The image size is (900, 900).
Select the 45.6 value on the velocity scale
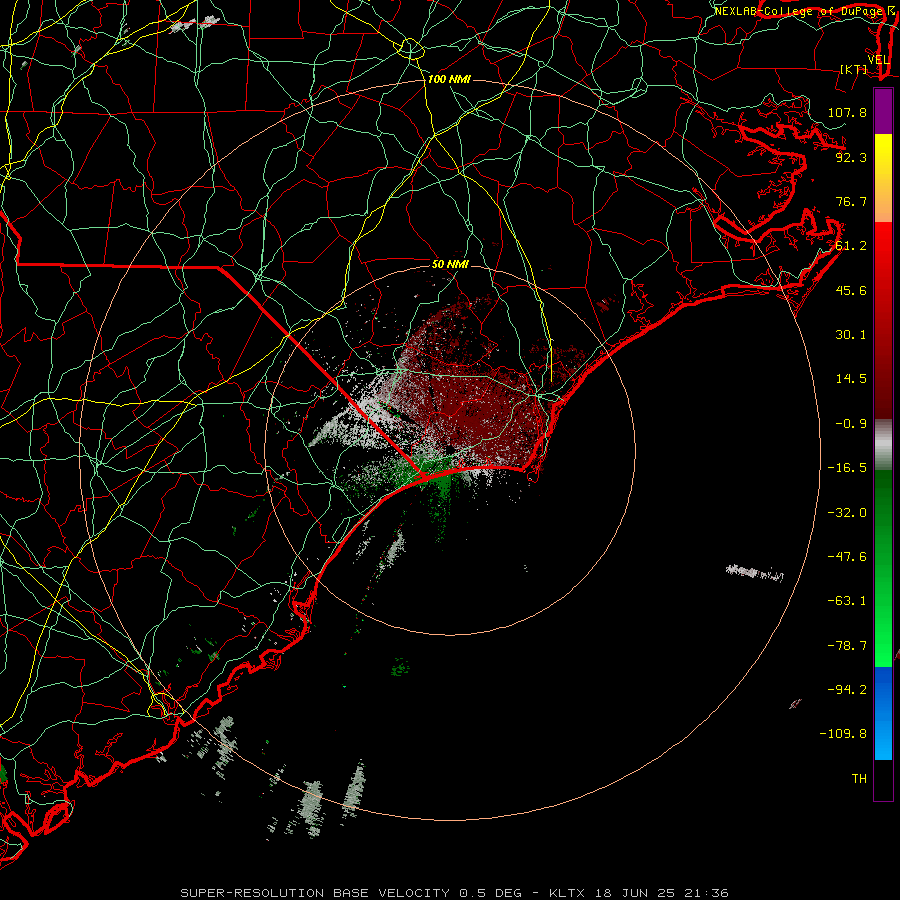tap(851, 290)
